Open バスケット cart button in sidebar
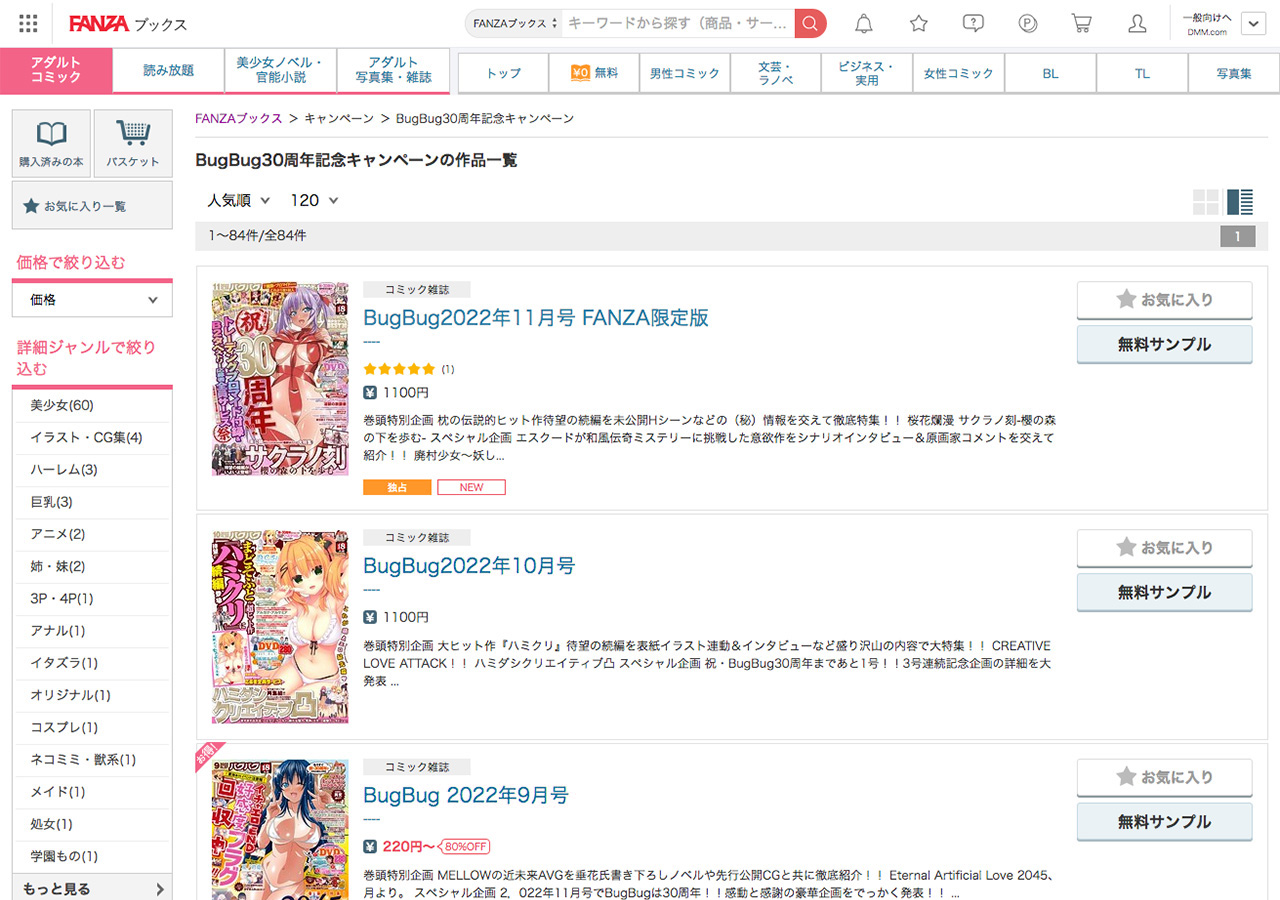Screen dimensions: 1280x900 [133, 144]
